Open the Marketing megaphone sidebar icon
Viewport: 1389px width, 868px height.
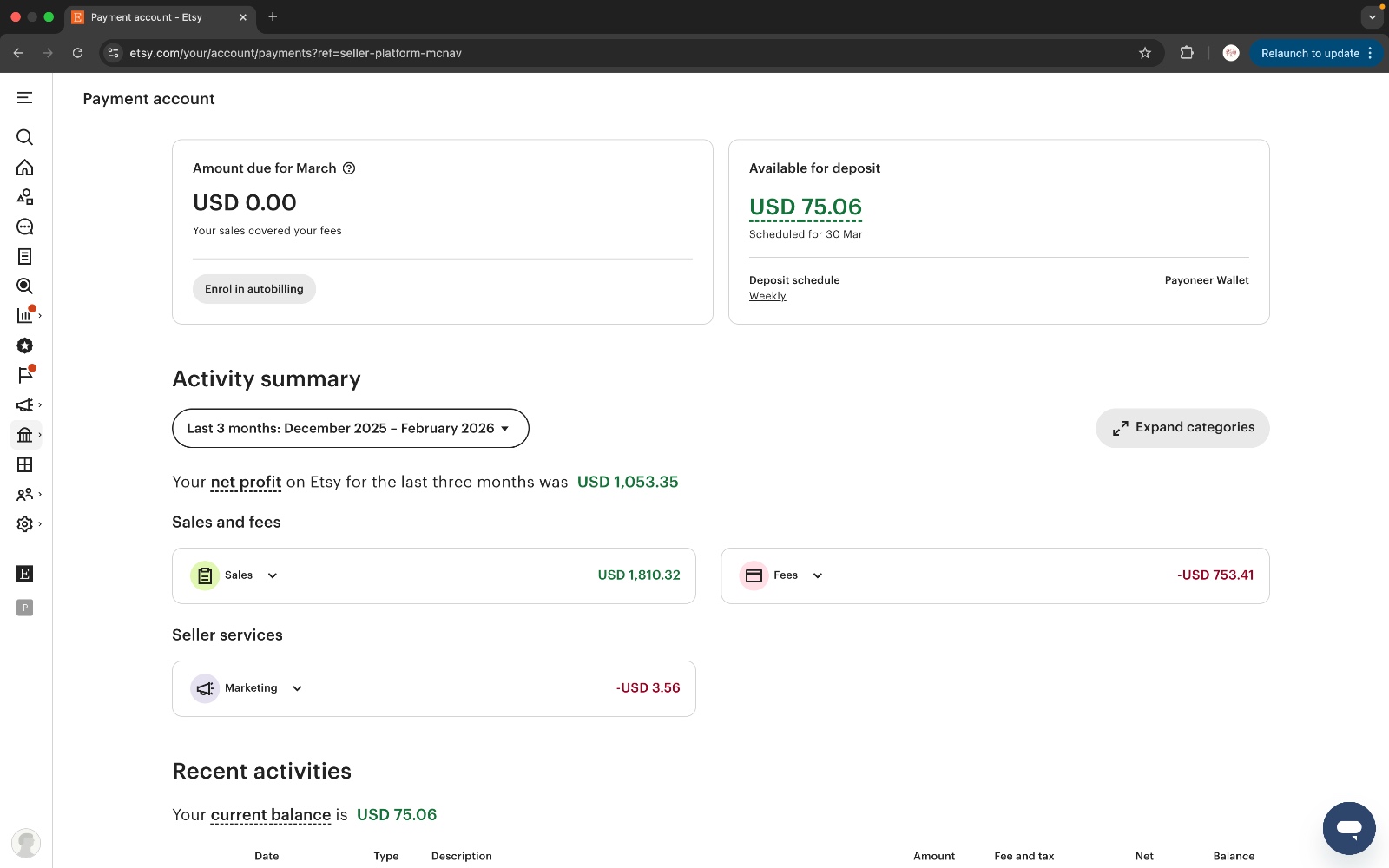[25, 405]
